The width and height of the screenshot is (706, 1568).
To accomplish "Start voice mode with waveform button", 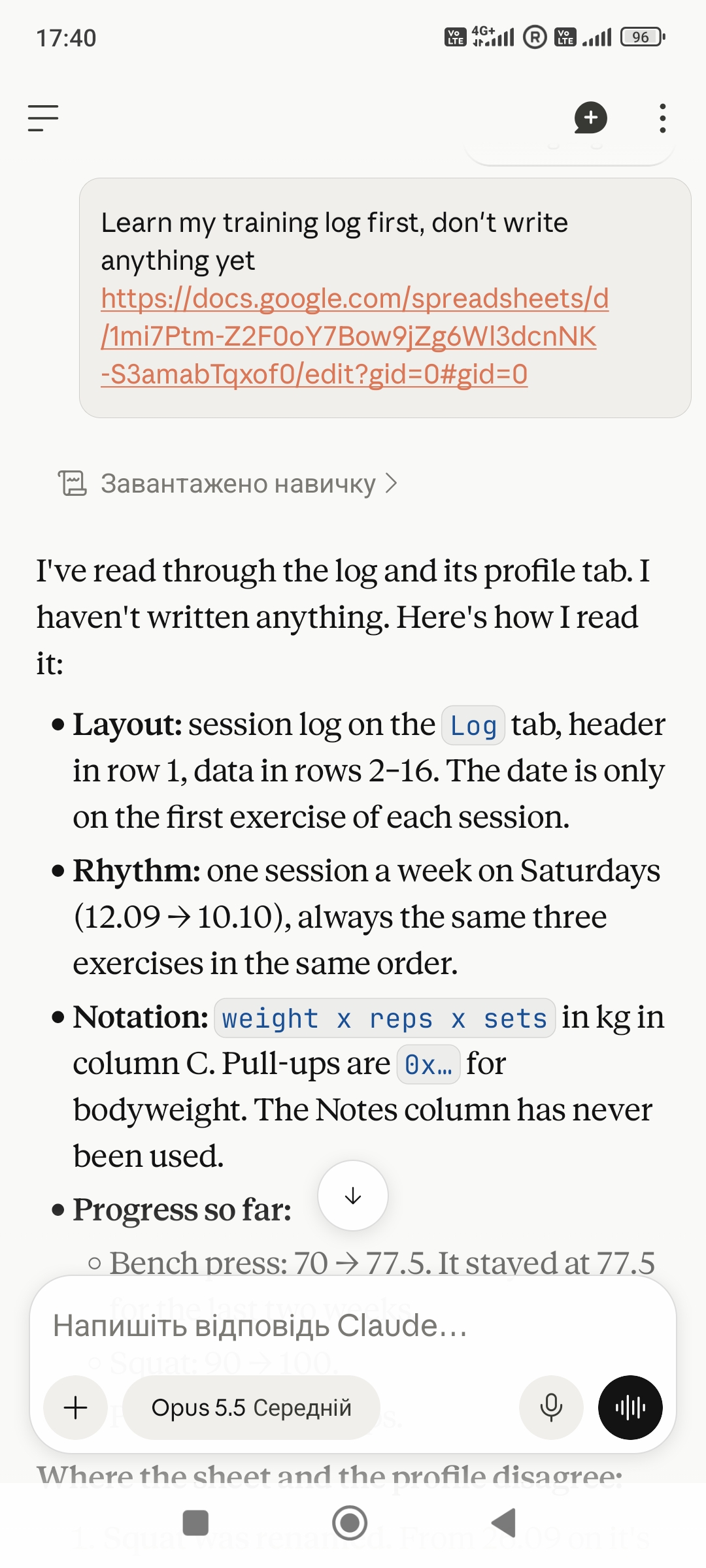I will pyautogui.click(x=630, y=1407).
